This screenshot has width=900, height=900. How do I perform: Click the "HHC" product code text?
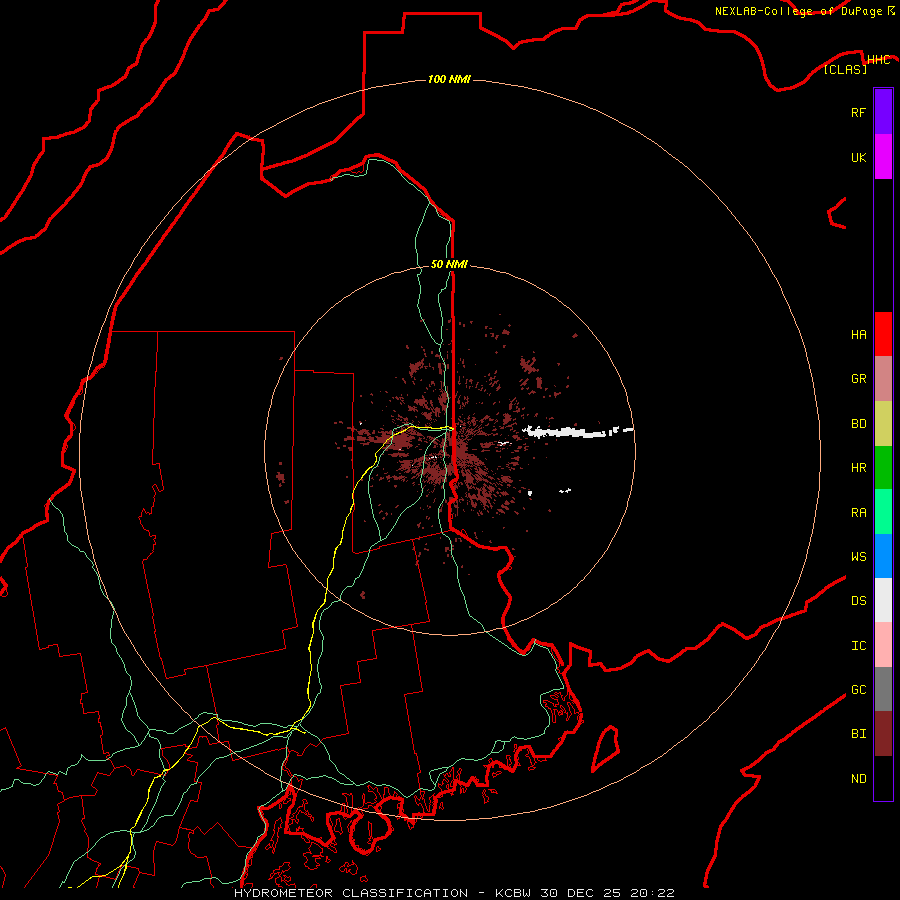[878, 60]
